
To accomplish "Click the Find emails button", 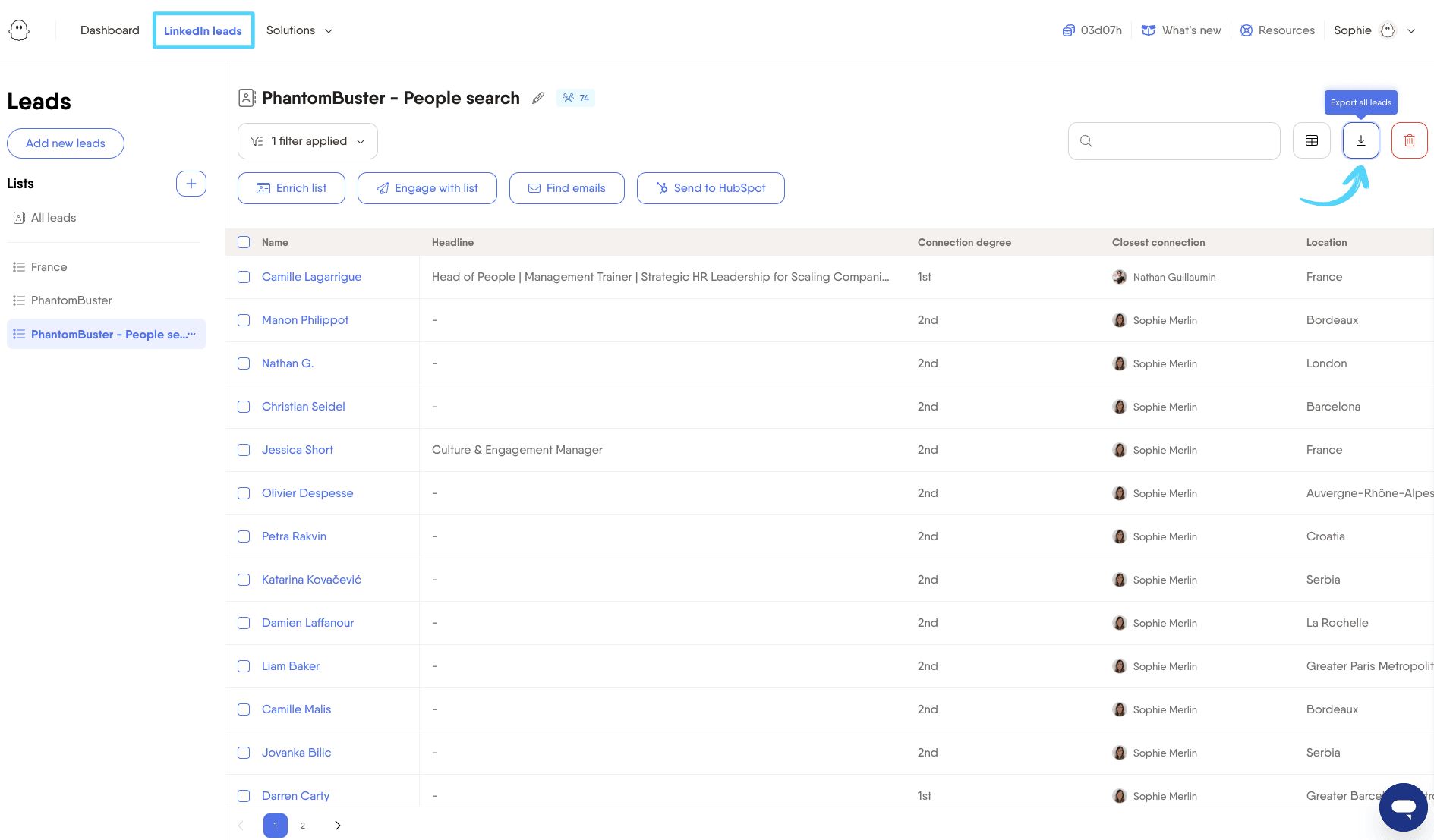I will (x=567, y=188).
